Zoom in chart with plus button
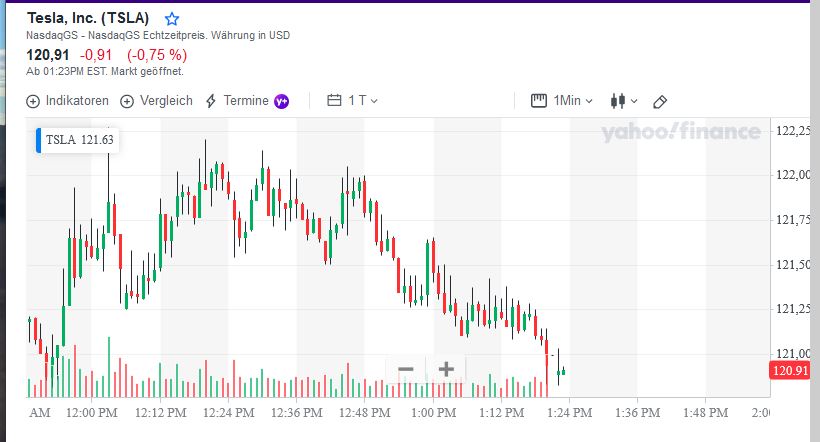 pyautogui.click(x=446, y=369)
